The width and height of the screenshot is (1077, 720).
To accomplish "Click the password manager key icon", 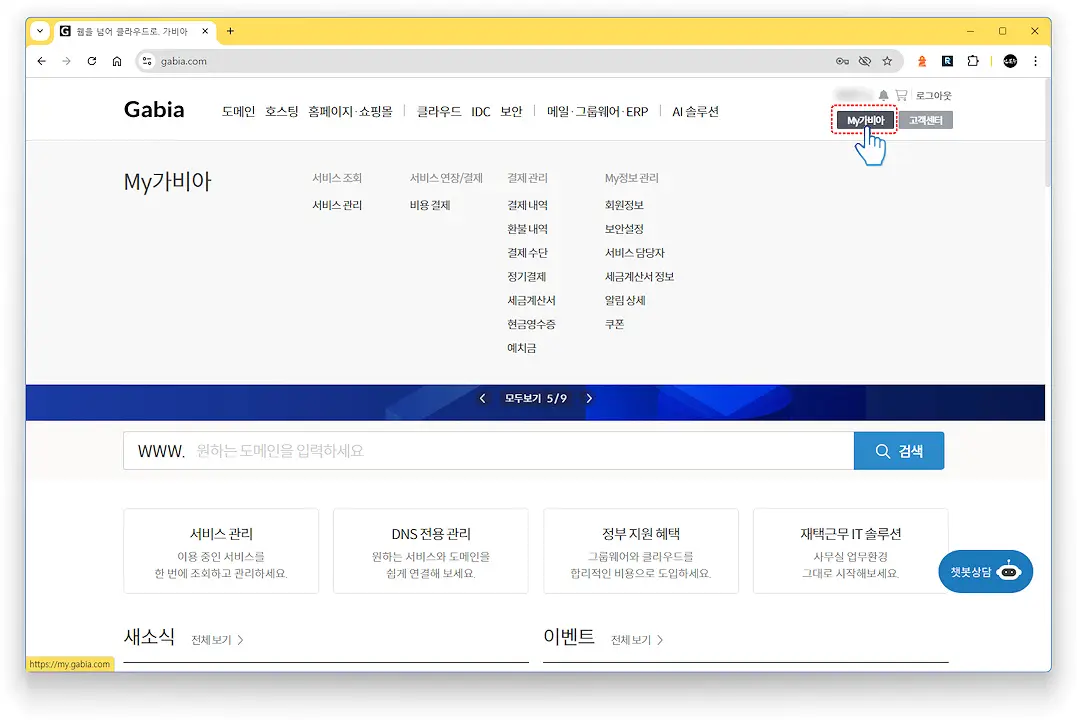I will click(x=844, y=61).
